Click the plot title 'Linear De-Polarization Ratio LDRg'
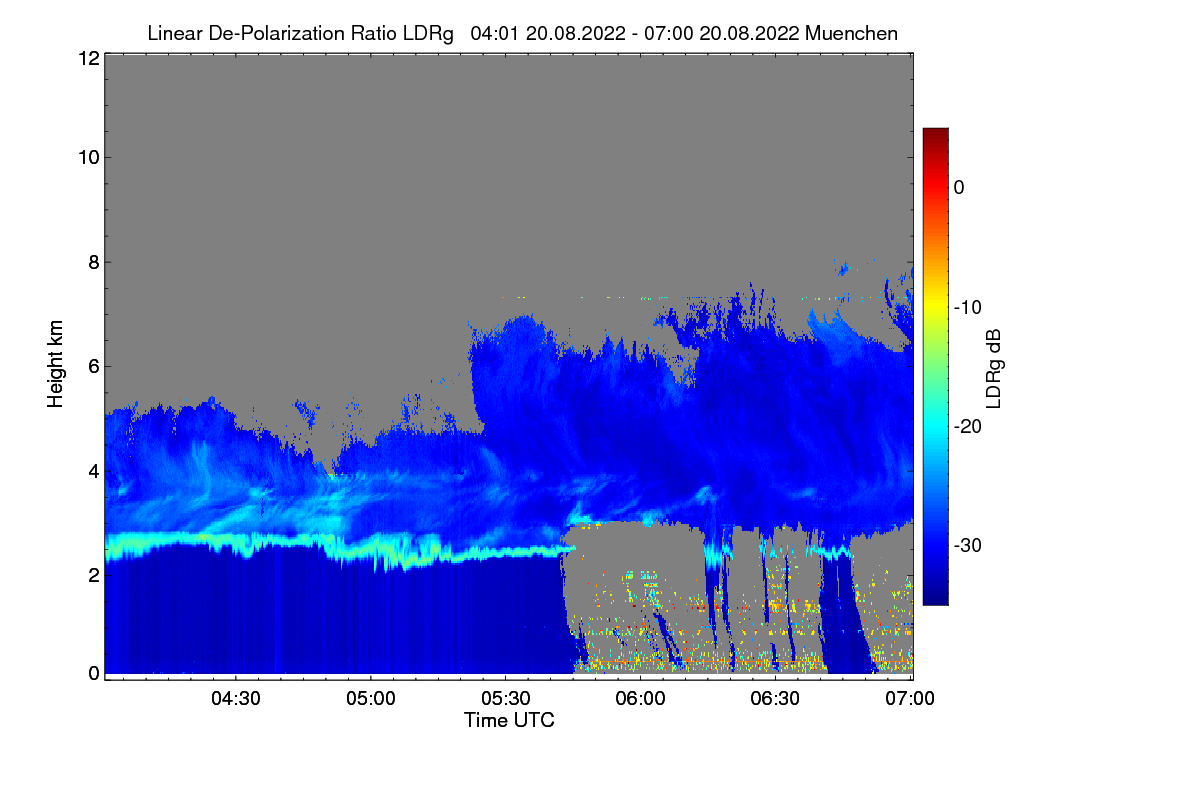1200x800 pixels. 300,33
